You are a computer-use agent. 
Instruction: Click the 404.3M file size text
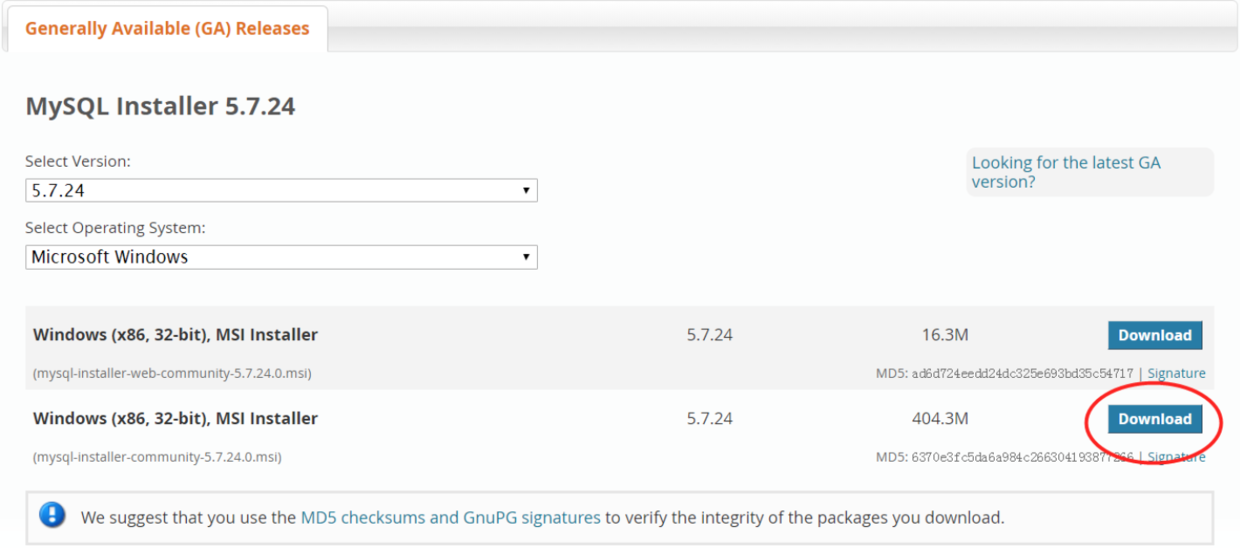pyautogui.click(x=940, y=419)
